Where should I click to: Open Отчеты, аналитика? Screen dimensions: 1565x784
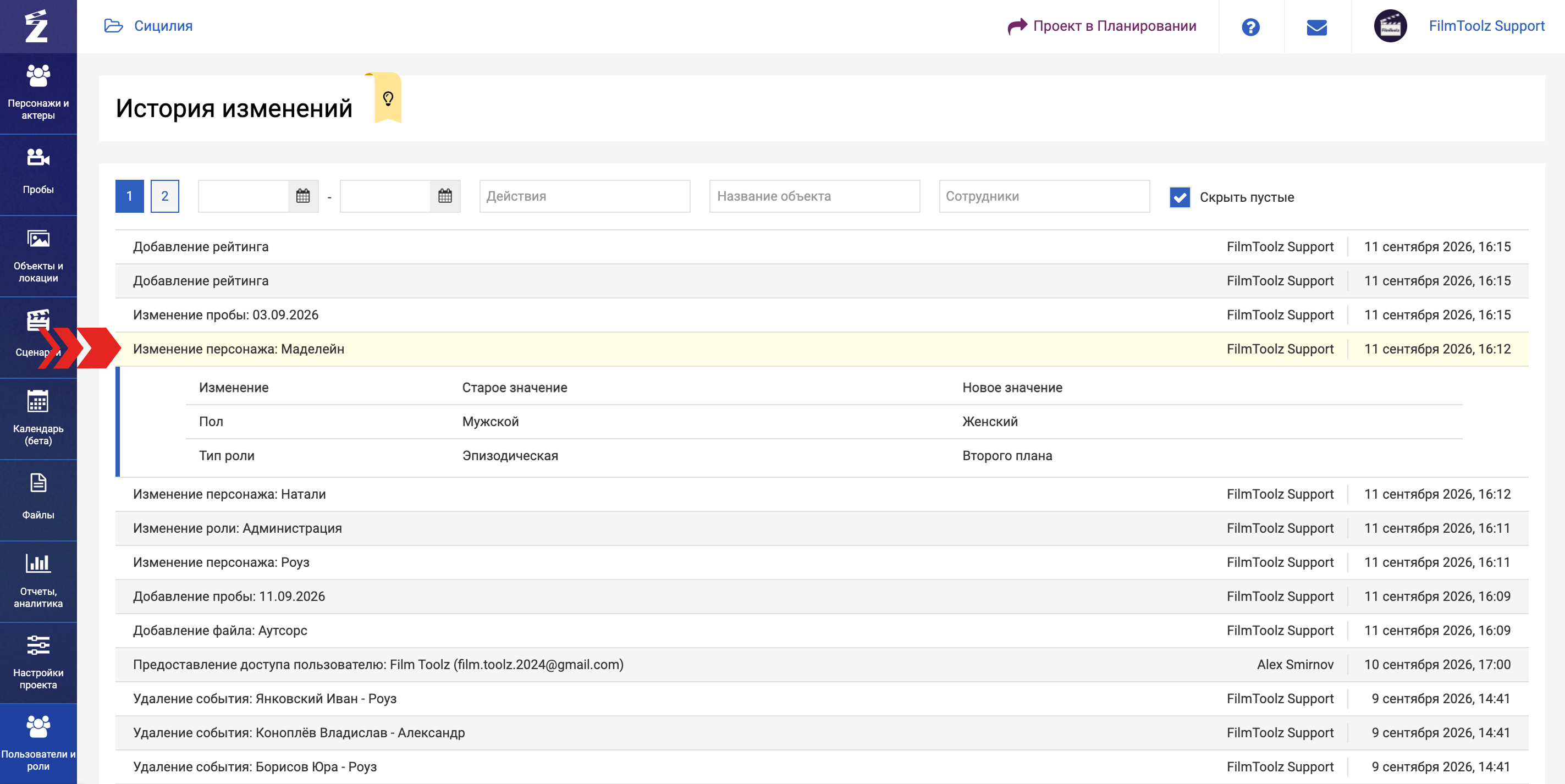38,581
